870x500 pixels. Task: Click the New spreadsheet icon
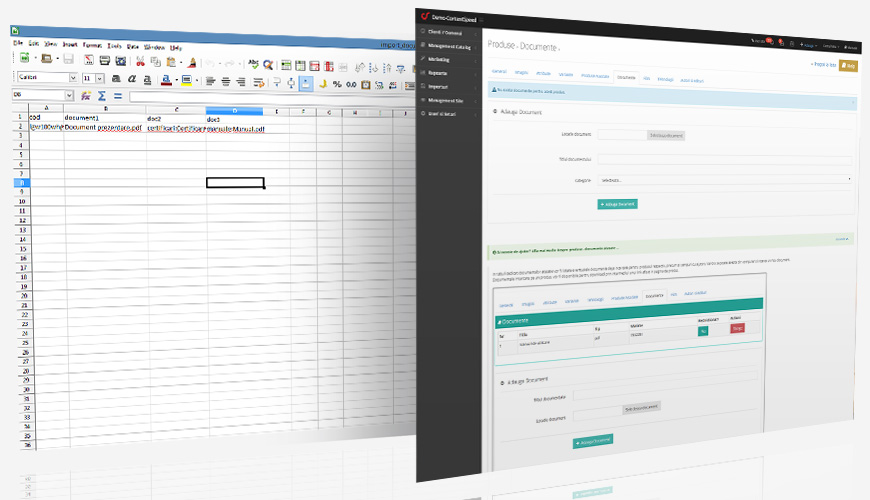(x=24, y=57)
